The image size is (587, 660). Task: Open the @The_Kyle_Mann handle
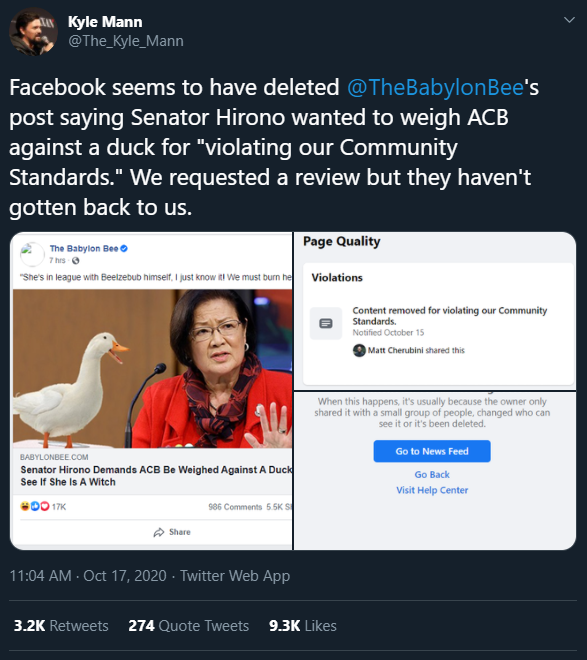click(126, 41)
